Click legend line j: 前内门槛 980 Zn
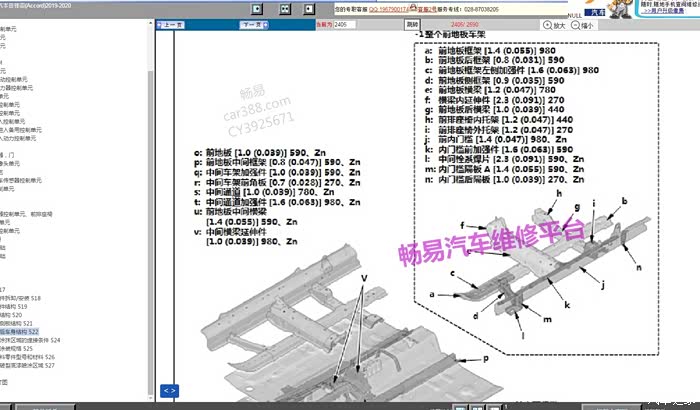 pyautogui.click(x=496, y=139)
